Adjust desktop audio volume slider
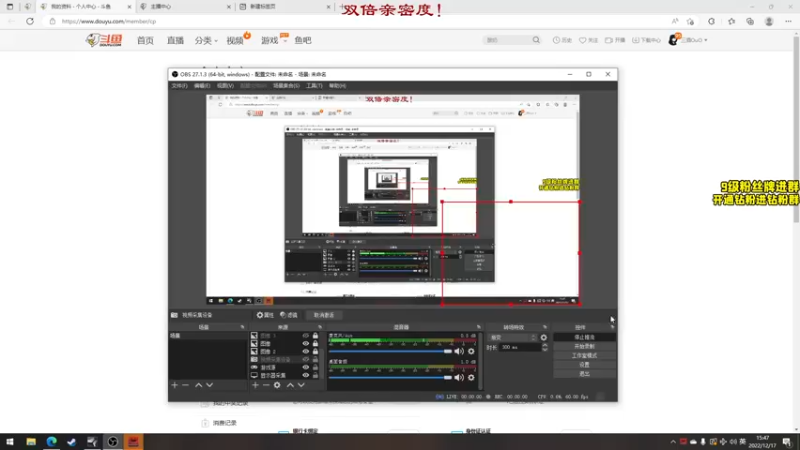 (x=390, y=378)
